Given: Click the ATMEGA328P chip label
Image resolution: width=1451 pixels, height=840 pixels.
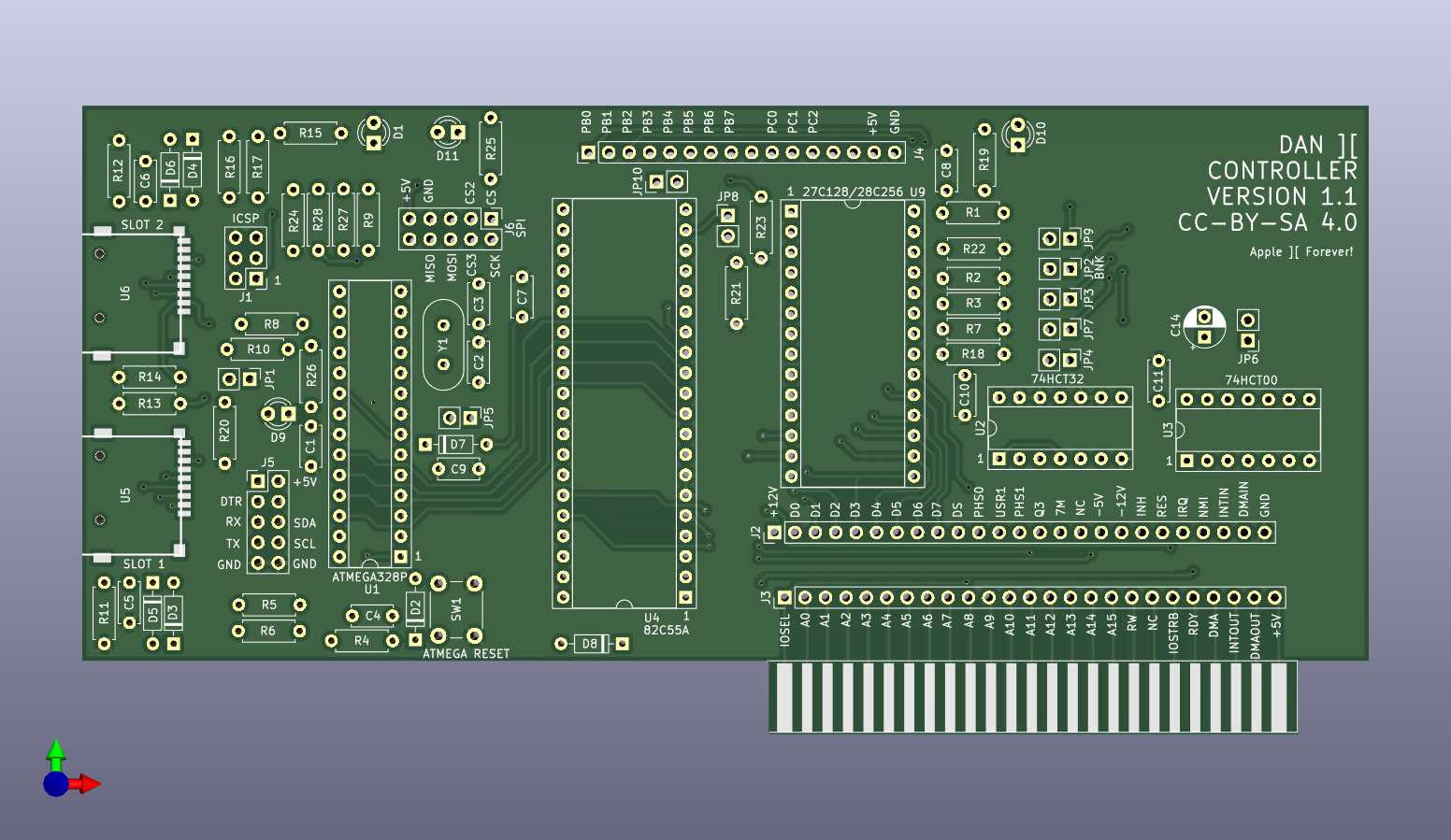Looking at the screenshot, I should 370,577.
